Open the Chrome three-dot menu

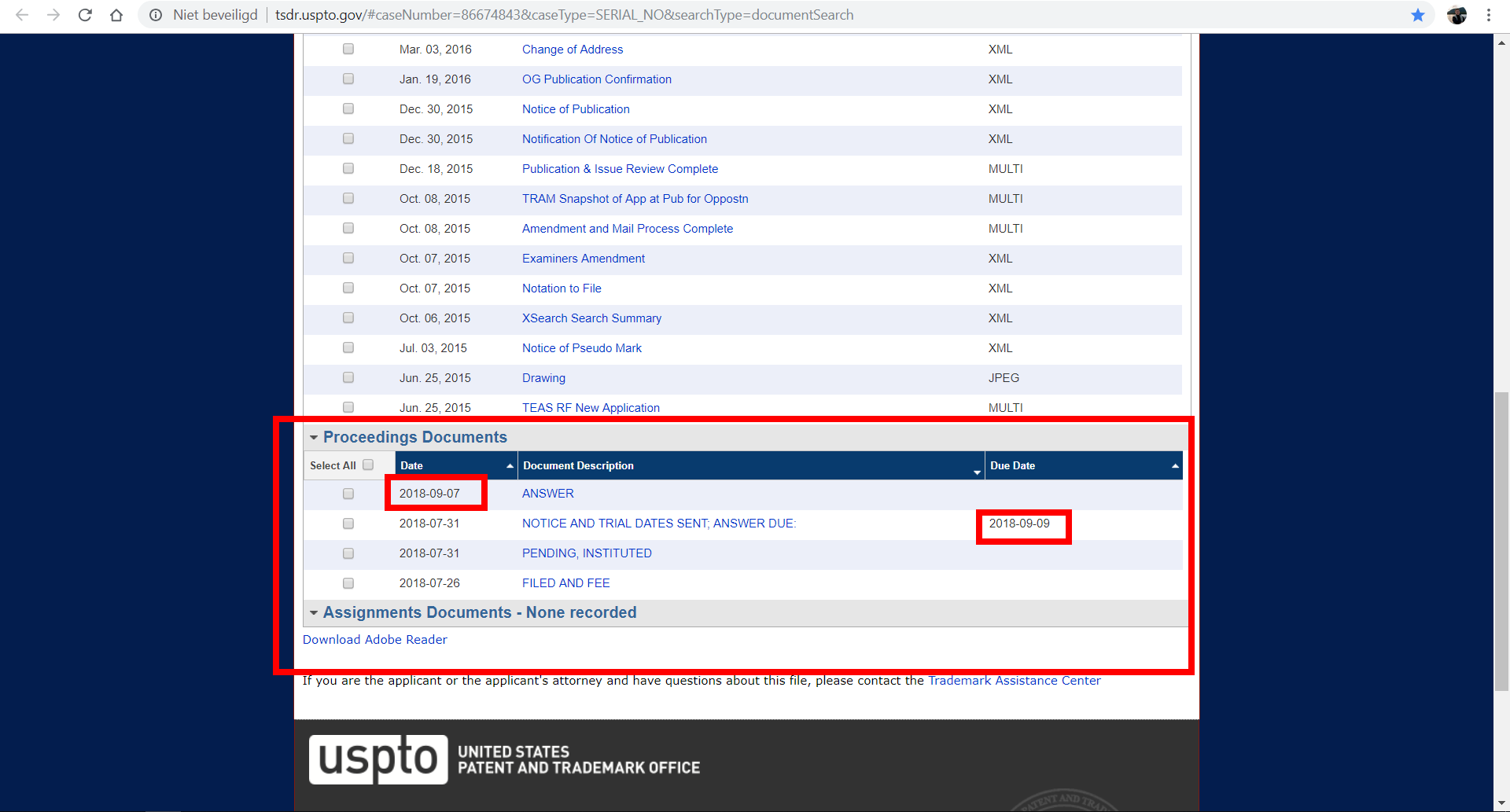1489,15
